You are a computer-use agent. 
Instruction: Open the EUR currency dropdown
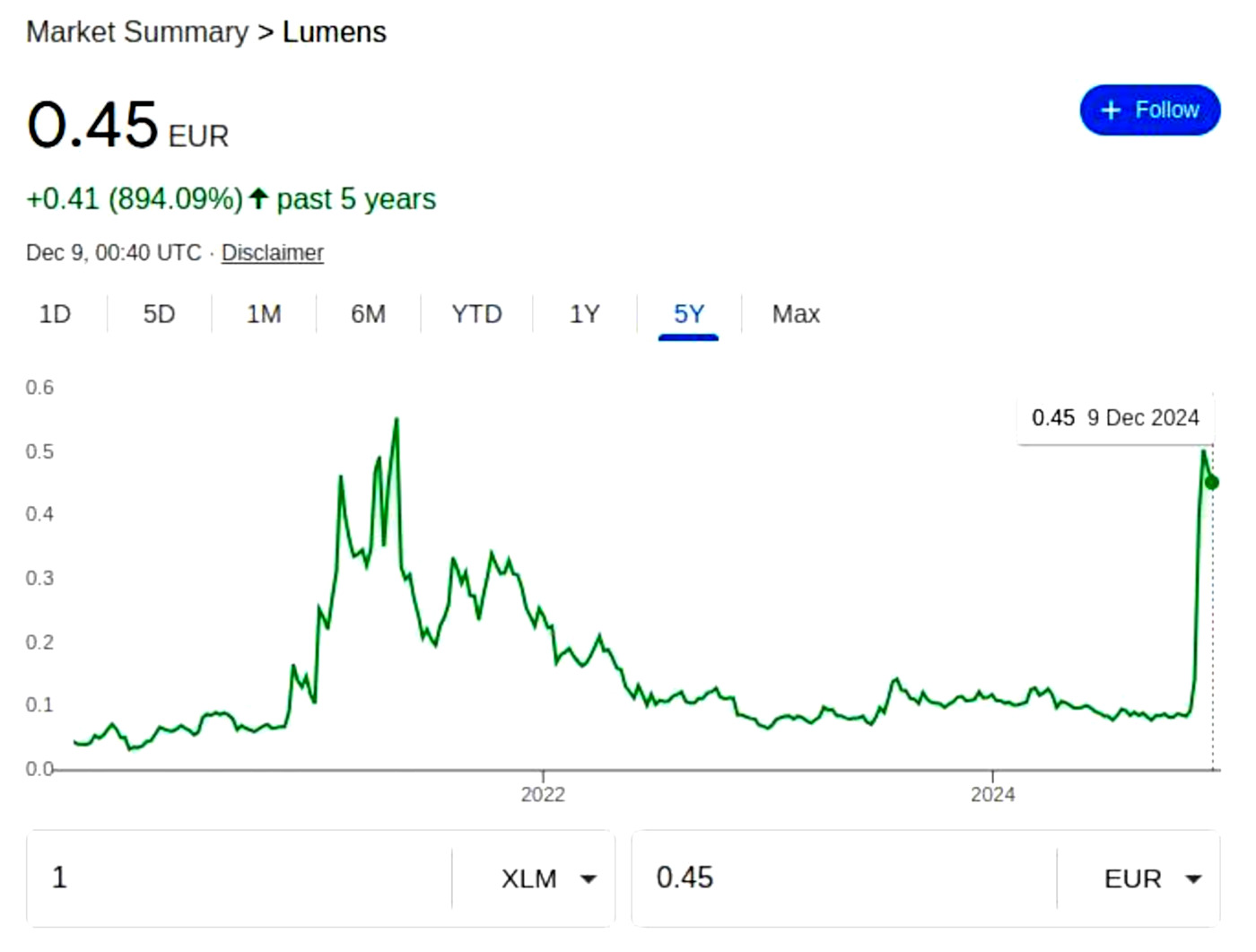[1153, 878]
